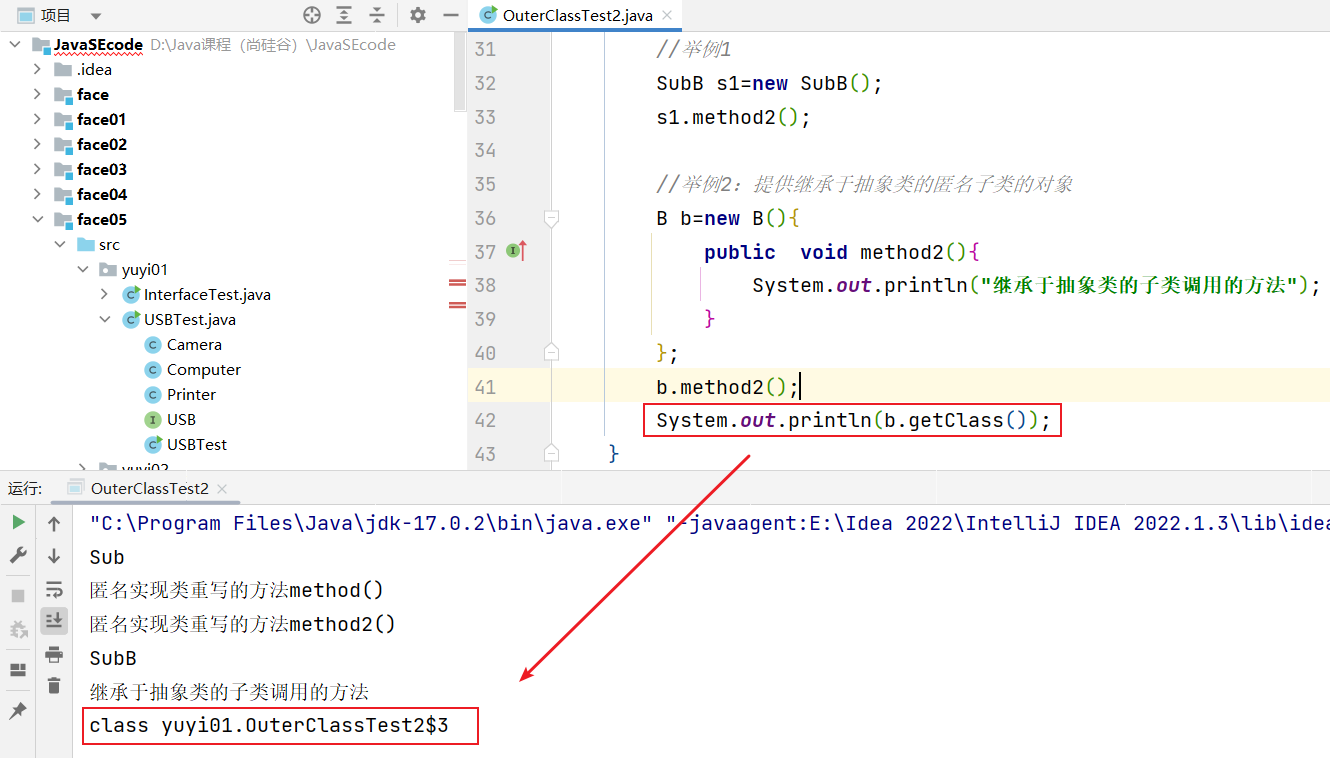Click code "b.method2();" on line 41

[727, 387]
